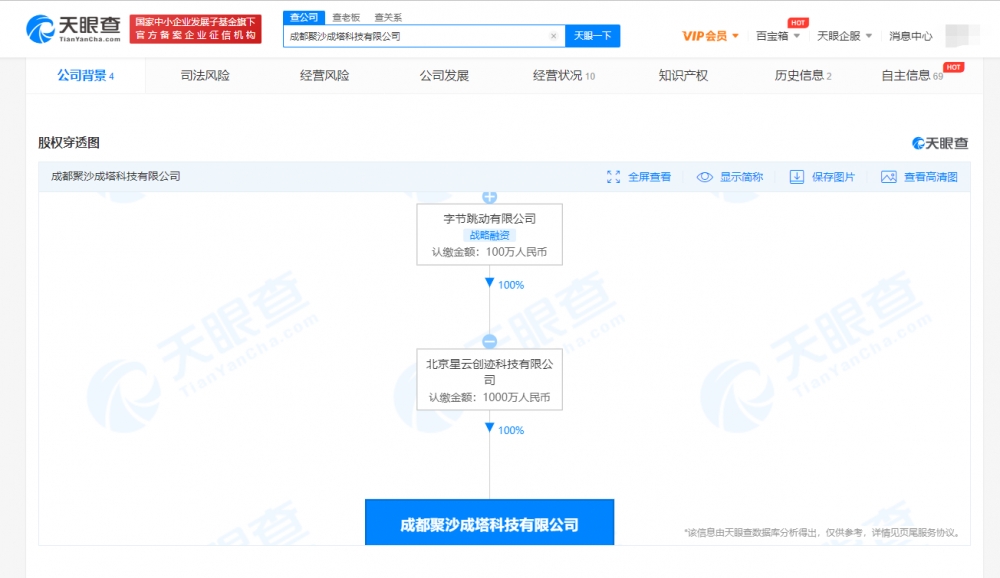Image resolution: width=1000 pixels, height=578 pixels.
Task: Switch to the 经营状况 tab
Action: (564, 75)
